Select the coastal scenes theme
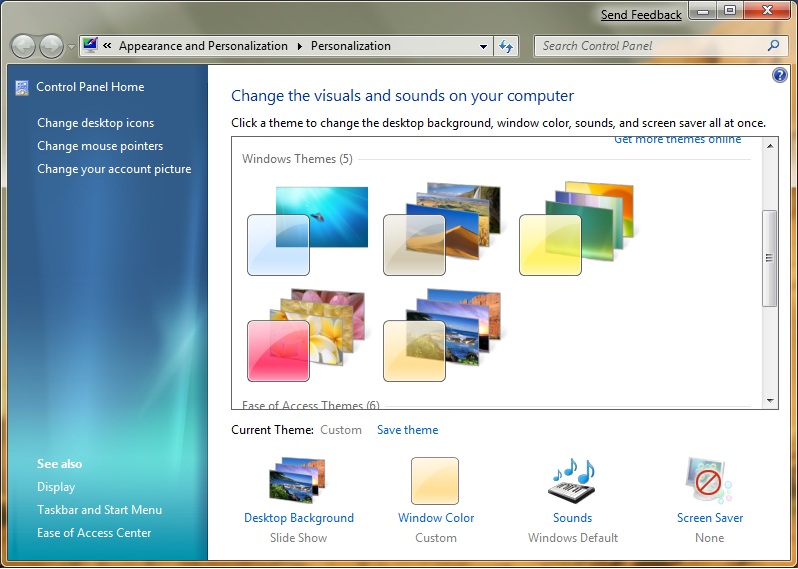 442,335
